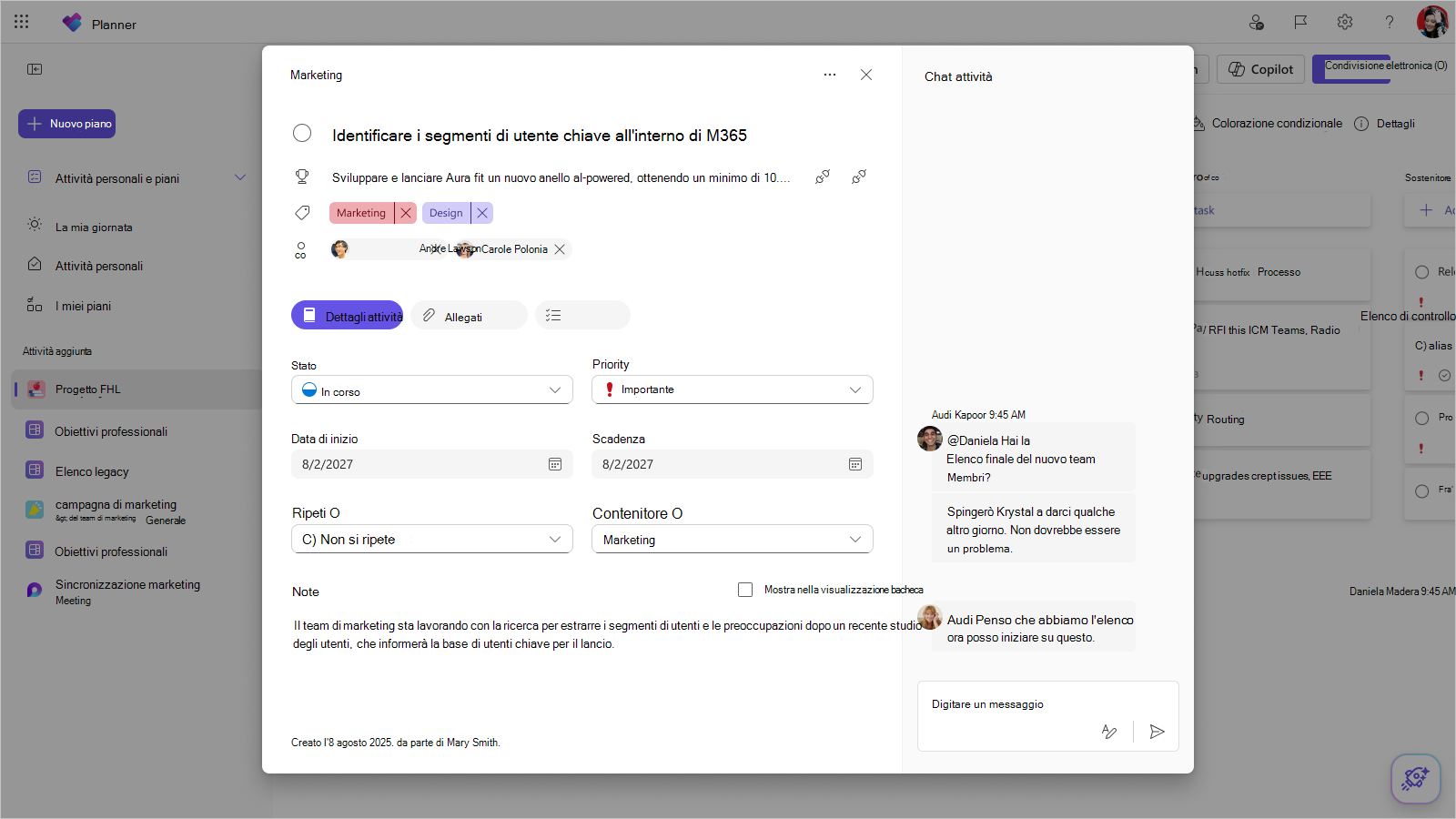Select the Dettagli attività tab
Screen dimensions: 1456x819
pos(348,315)
